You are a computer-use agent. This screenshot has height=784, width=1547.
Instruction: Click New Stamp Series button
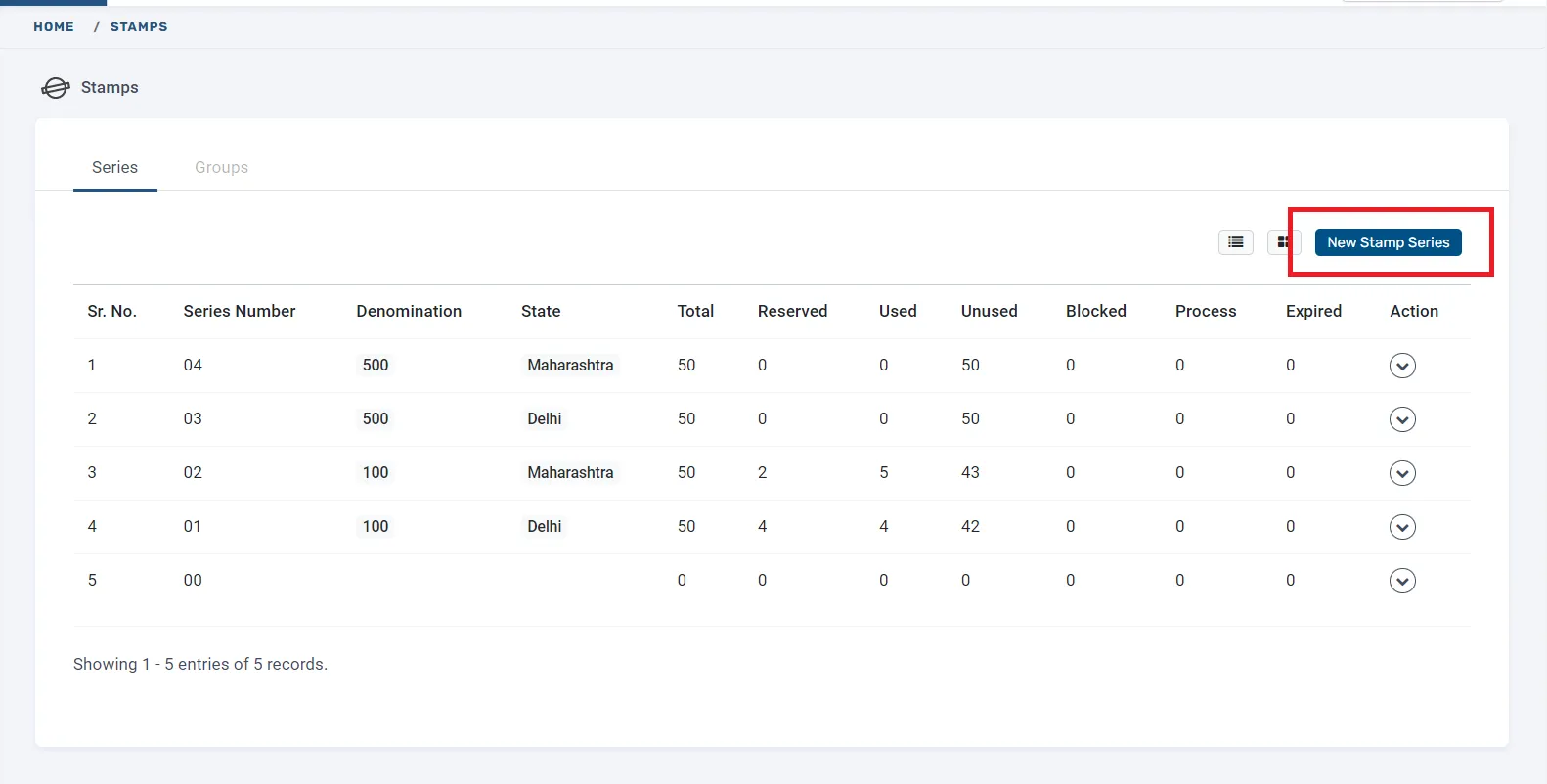coord(1388,242)
